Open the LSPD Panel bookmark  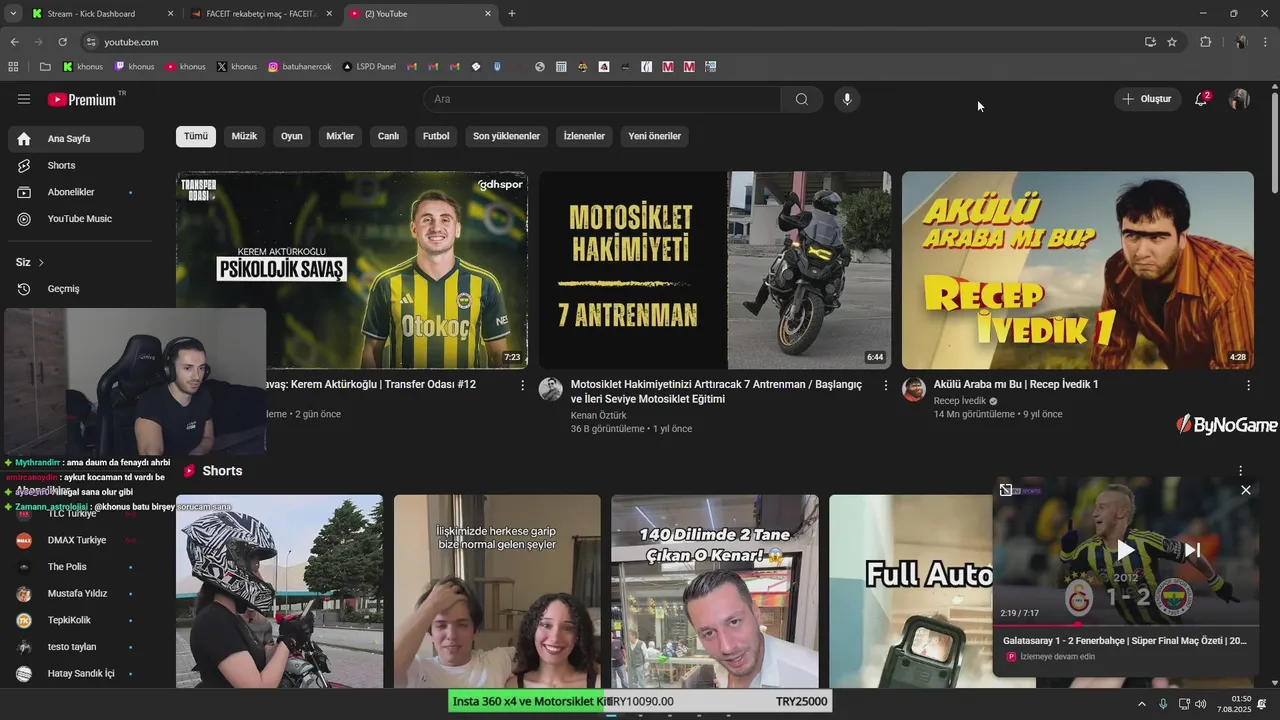(369, 67)
